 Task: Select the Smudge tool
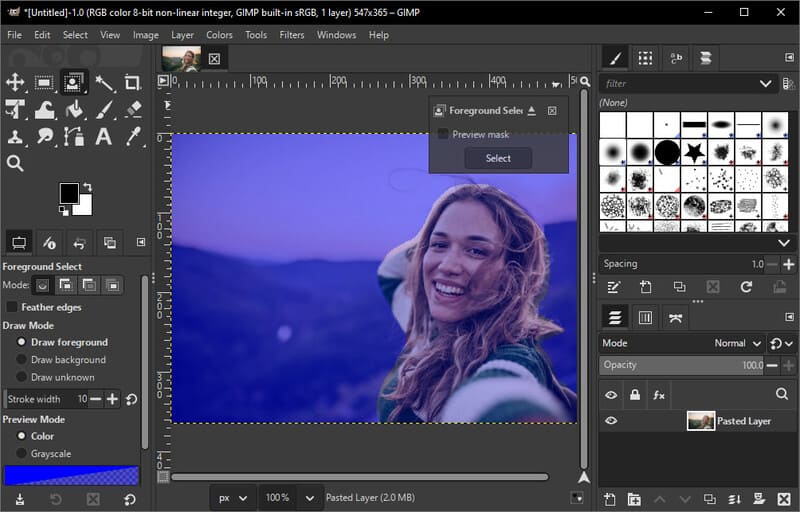tap(45, 137)
